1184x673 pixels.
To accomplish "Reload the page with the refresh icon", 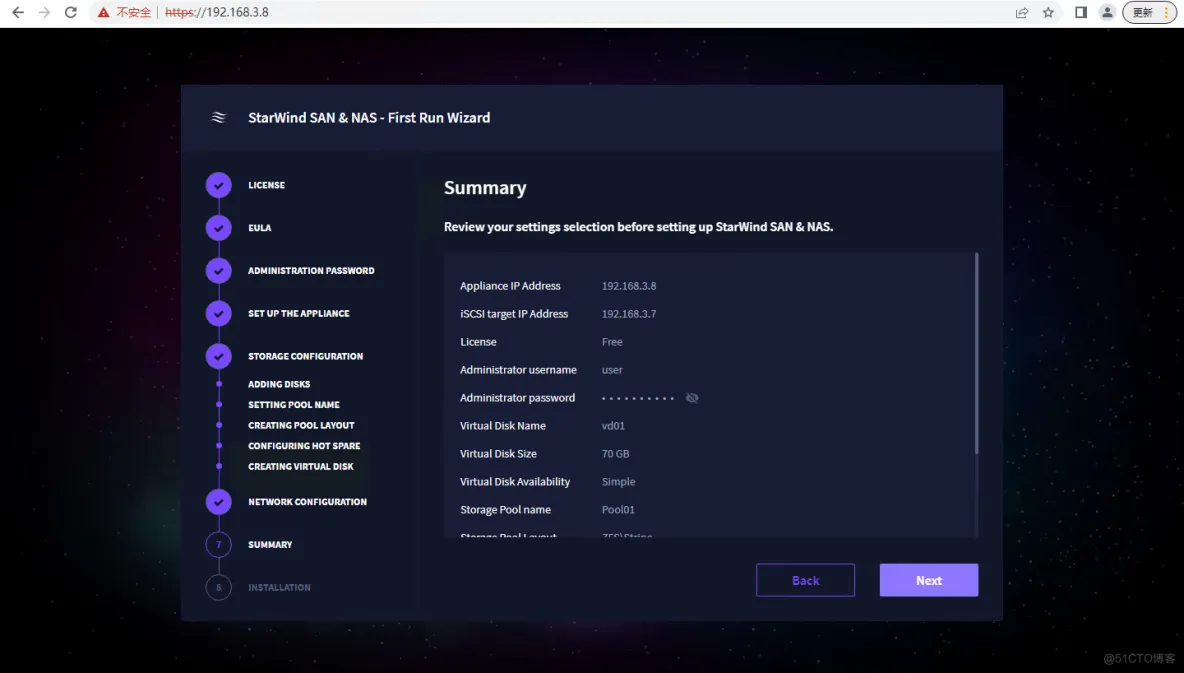I will coord(70,12).
